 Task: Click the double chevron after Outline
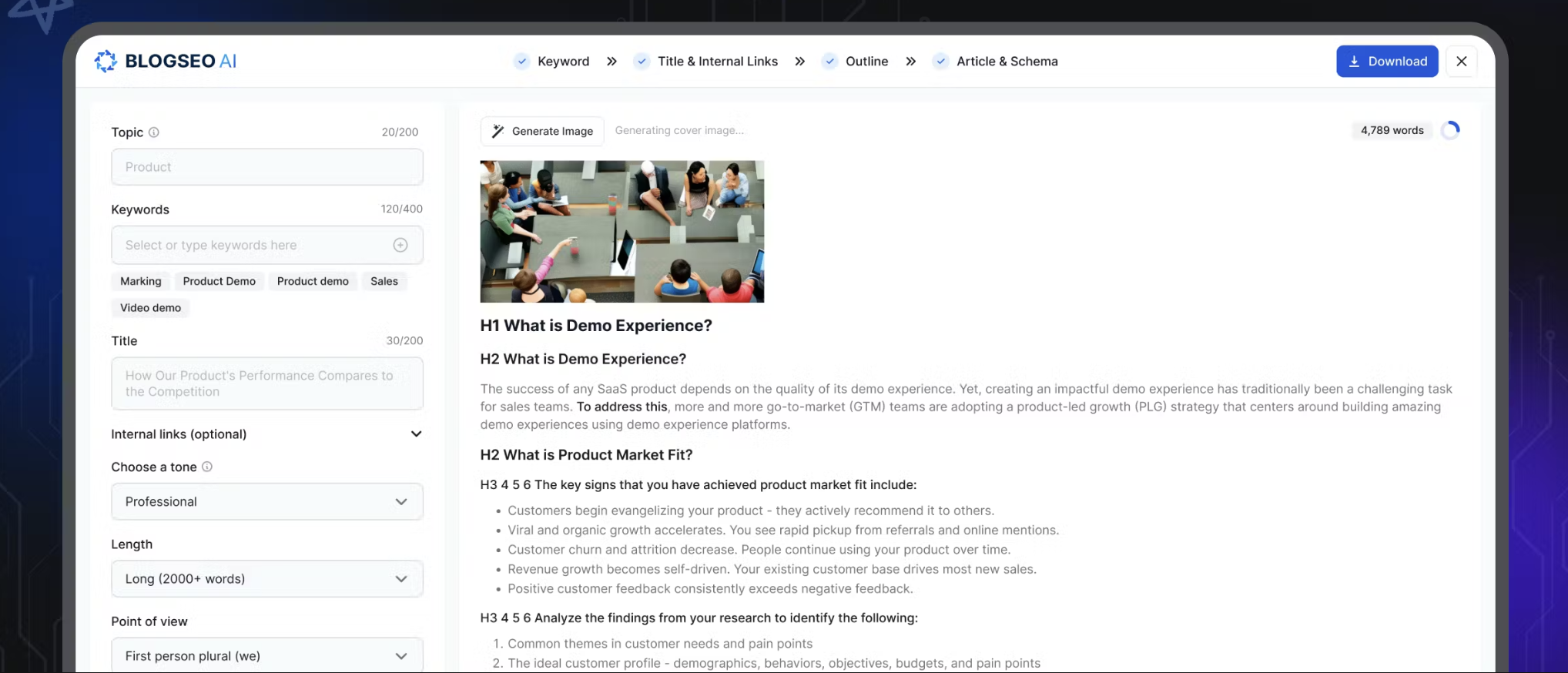pyautogui.click(x=911, y=61)
